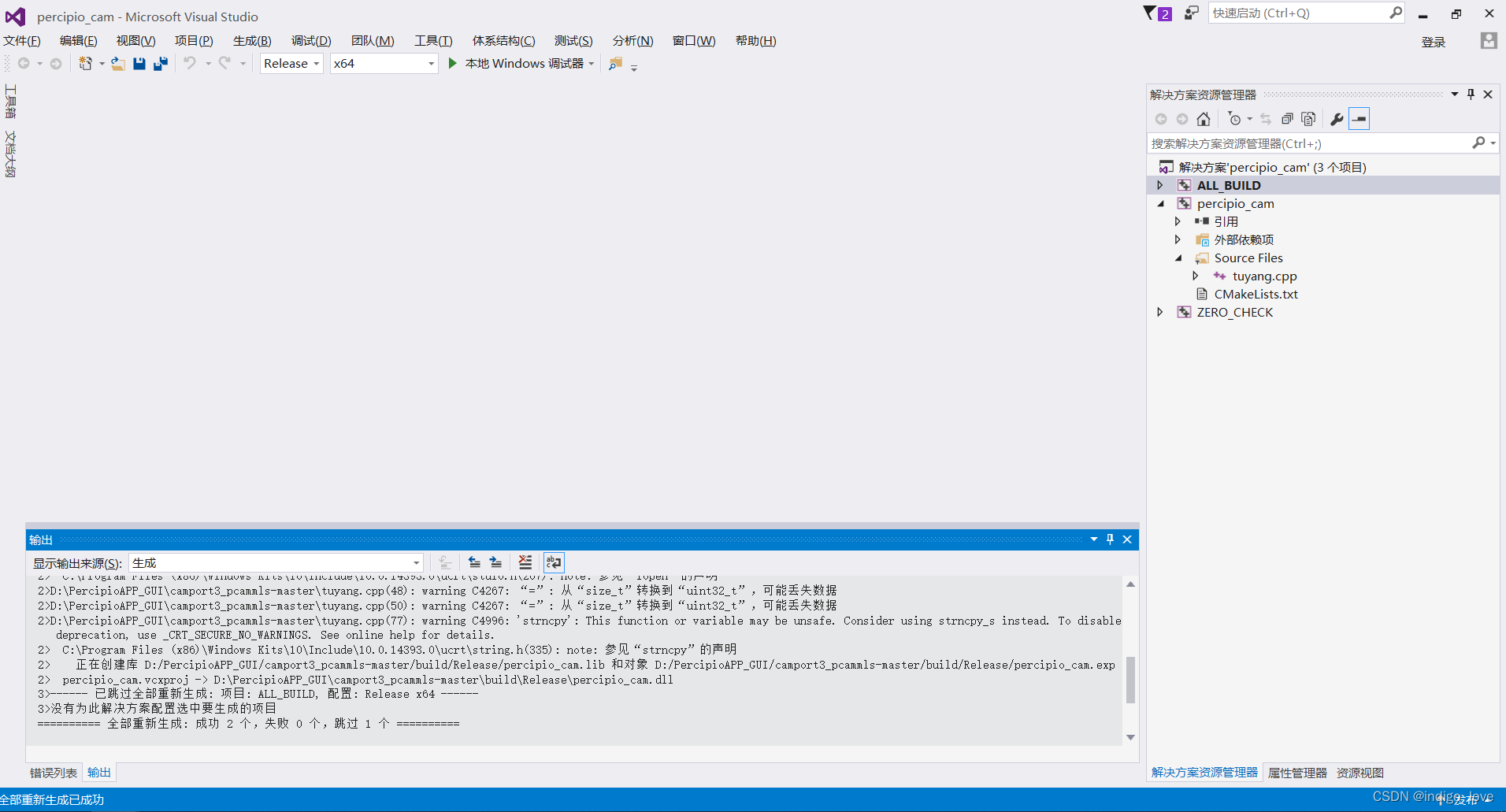Click Solution Explorer search magnifier icon

[x=1478, y=143]
